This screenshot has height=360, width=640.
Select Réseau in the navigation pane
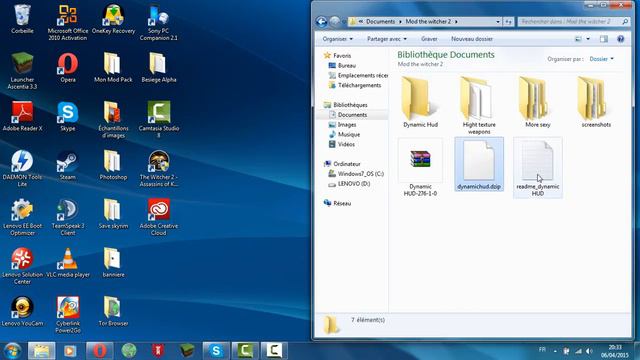[342, 203]
